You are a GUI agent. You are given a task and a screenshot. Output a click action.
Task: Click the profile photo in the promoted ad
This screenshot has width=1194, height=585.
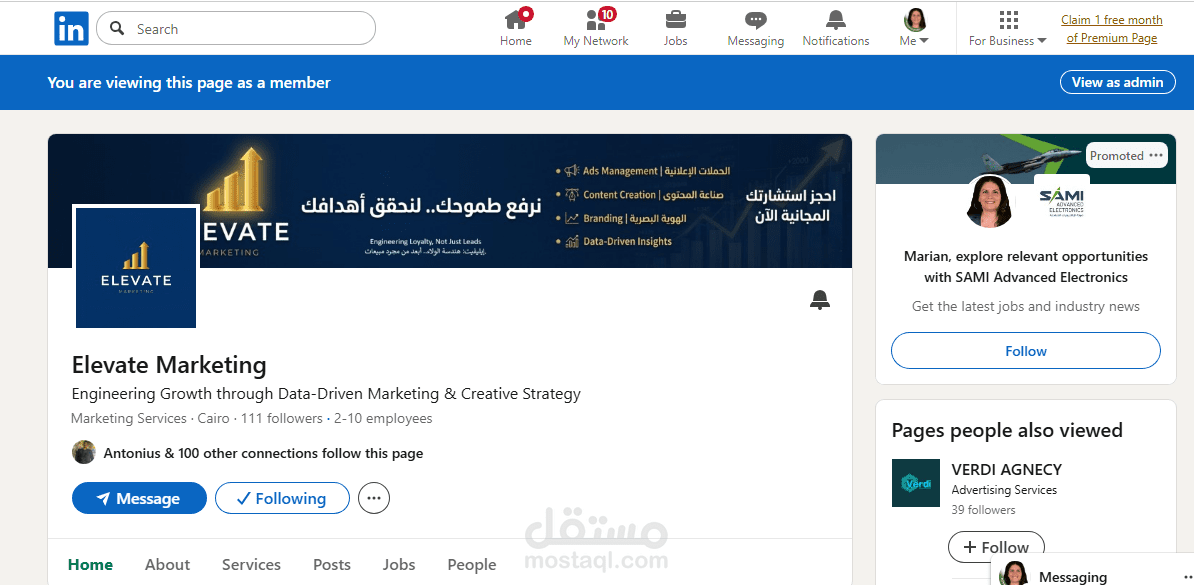pyautogui.click(x=990, y=202)
